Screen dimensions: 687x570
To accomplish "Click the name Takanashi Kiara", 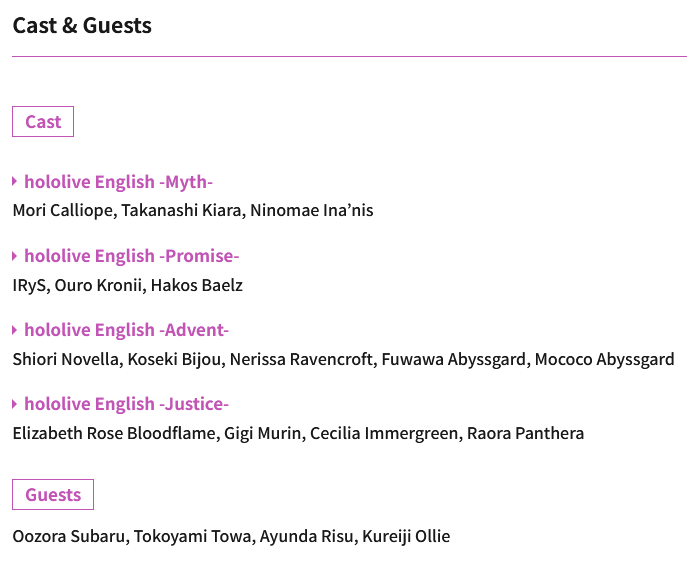I will 181,211.
